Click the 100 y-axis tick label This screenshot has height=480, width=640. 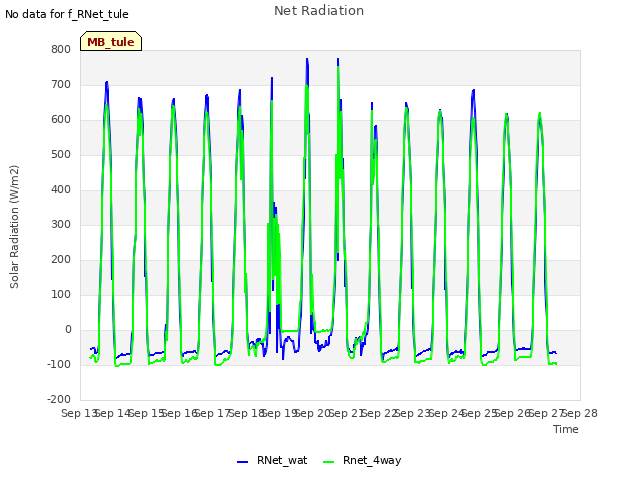tap(61, 295)
